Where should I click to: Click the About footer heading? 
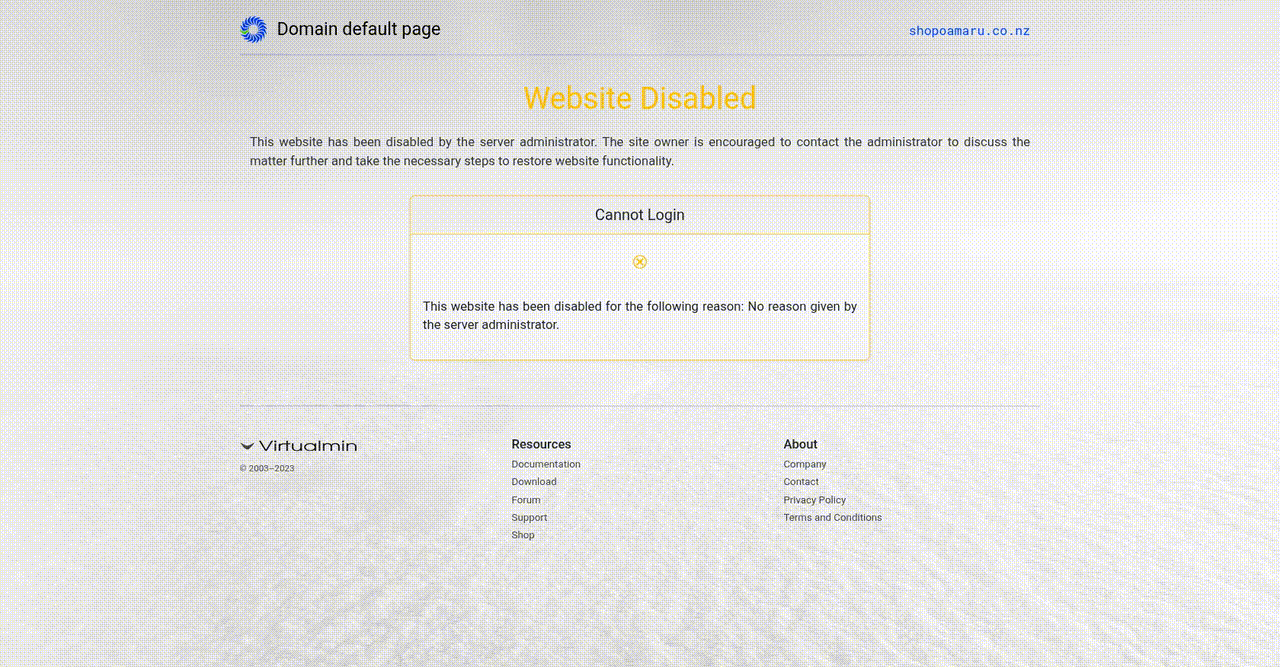point(801,444)
